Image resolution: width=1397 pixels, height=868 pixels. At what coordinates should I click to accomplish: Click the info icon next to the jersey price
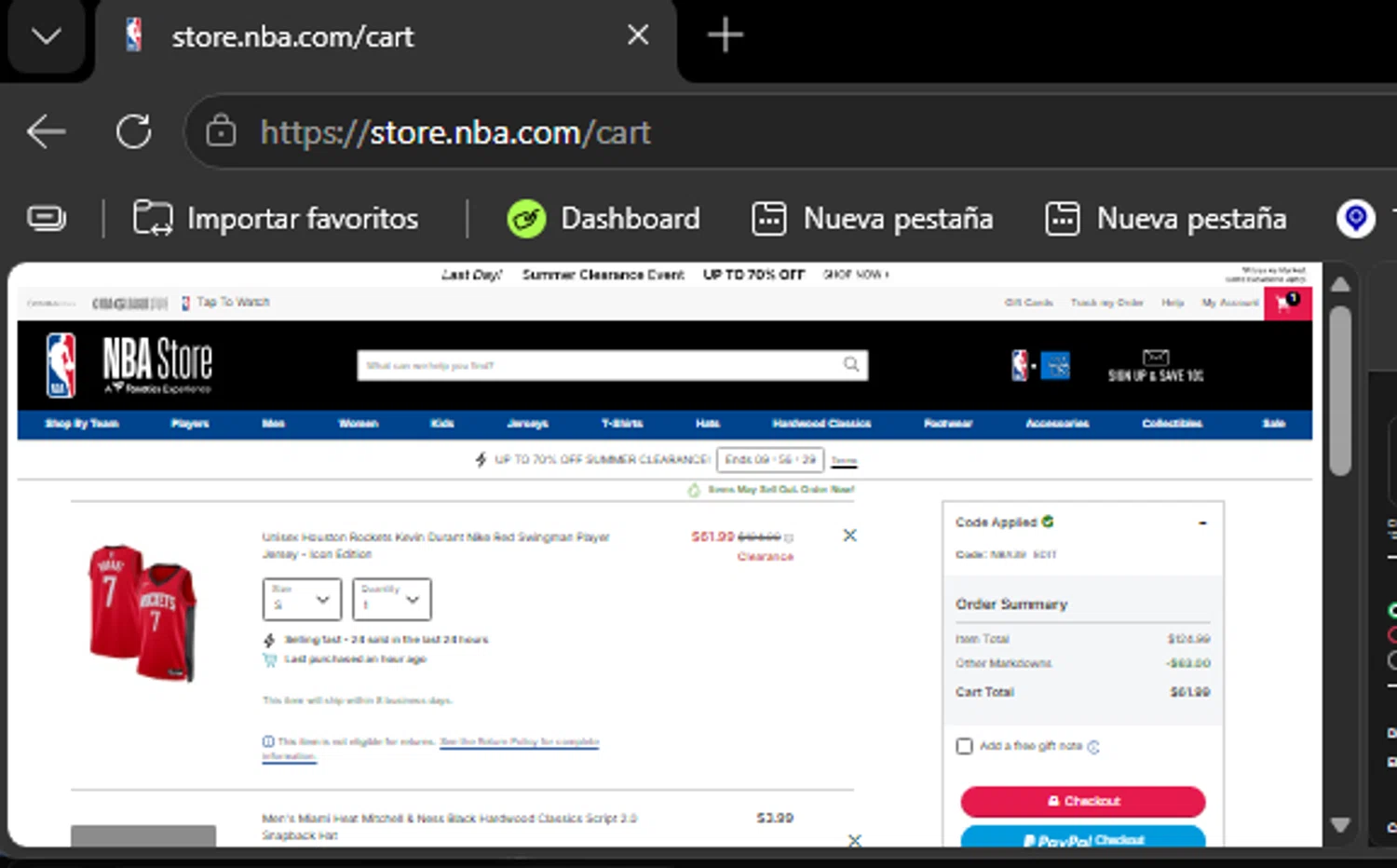pyautogui.click(x=789, y=537)
